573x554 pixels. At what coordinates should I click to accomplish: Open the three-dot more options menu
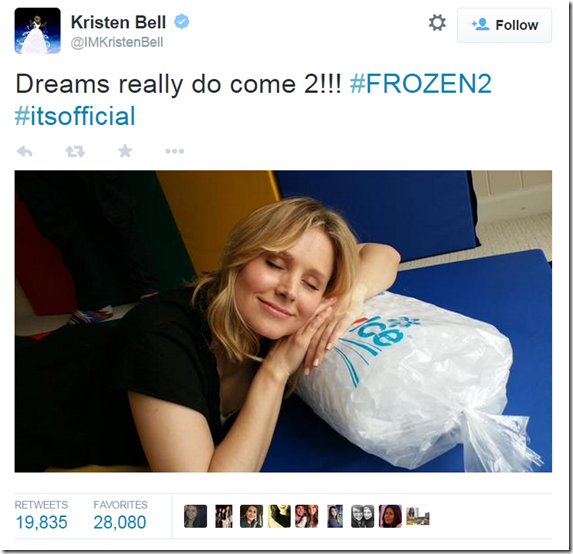click(x=174, y=151)
